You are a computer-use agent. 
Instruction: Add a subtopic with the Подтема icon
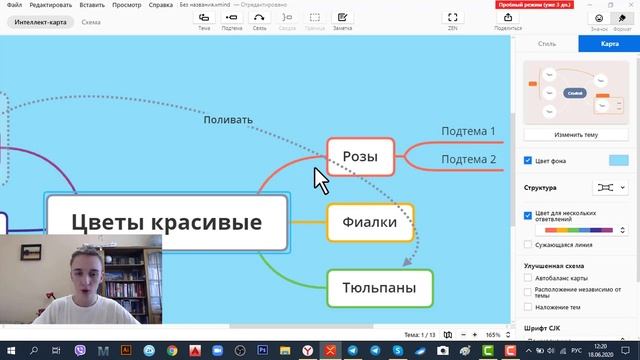(232, 18)
